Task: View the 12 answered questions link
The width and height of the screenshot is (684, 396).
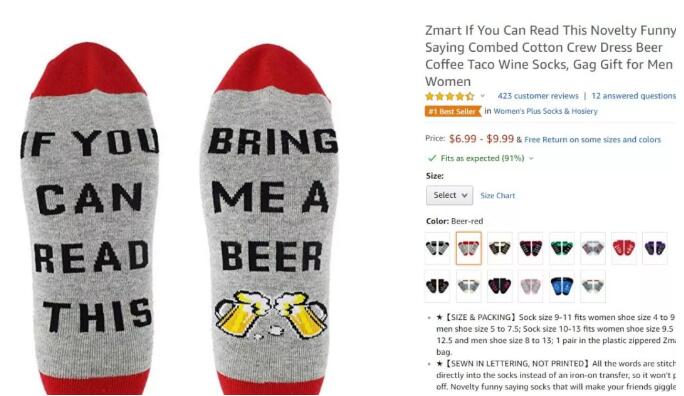Action: [633, 96]
